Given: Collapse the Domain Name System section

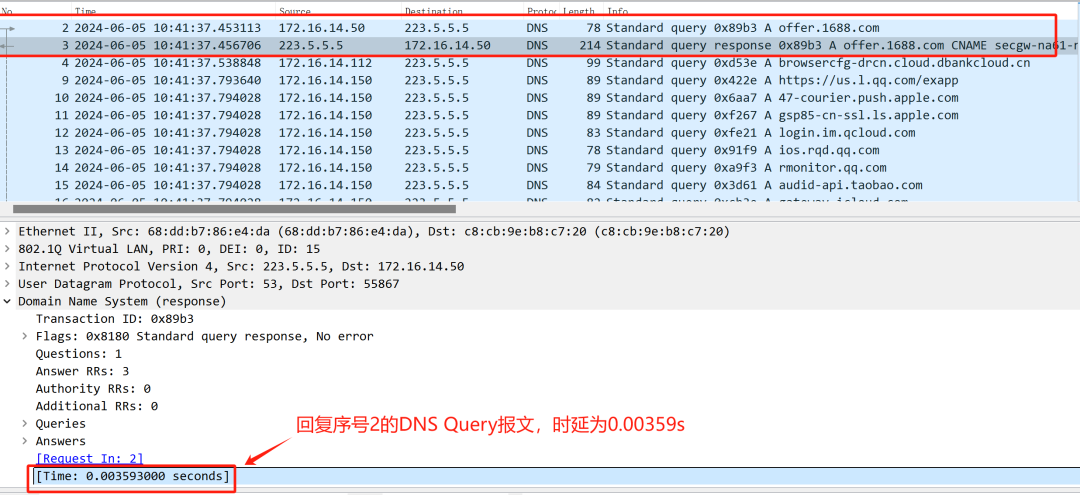Looking at the screenshot, I should (x=9, y=301).
